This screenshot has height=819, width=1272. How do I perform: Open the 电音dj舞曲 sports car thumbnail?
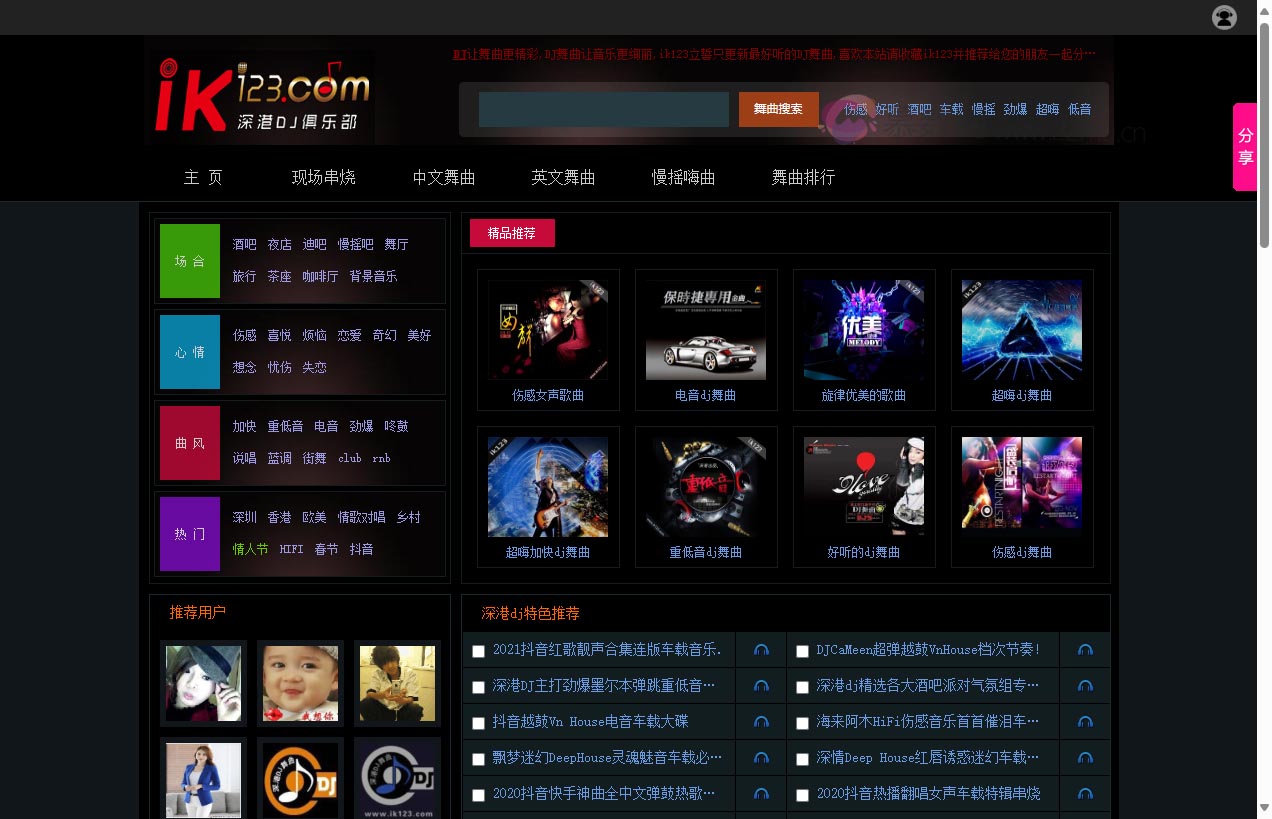point(706,331)
